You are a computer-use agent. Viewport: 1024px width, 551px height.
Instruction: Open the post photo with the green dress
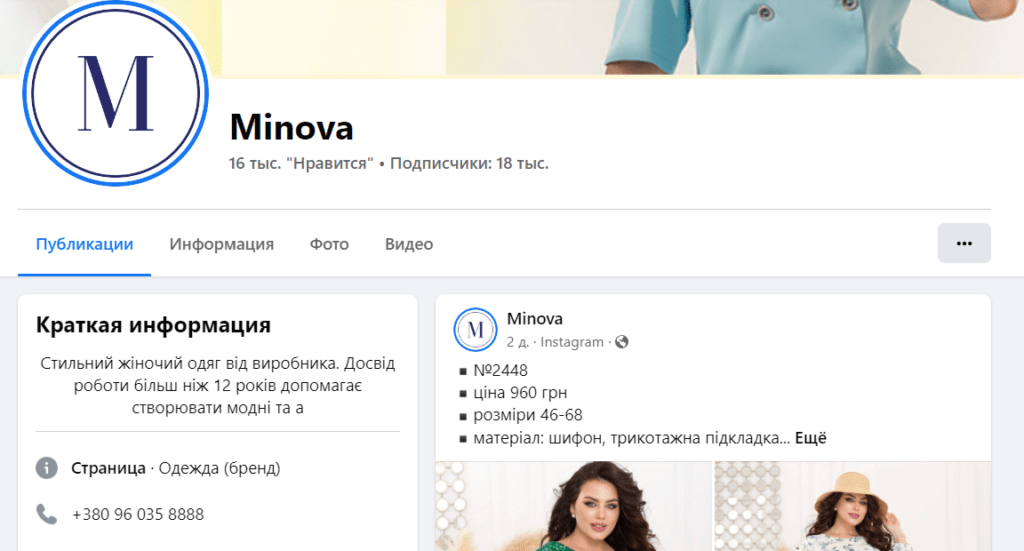click(x=573, y=506)
